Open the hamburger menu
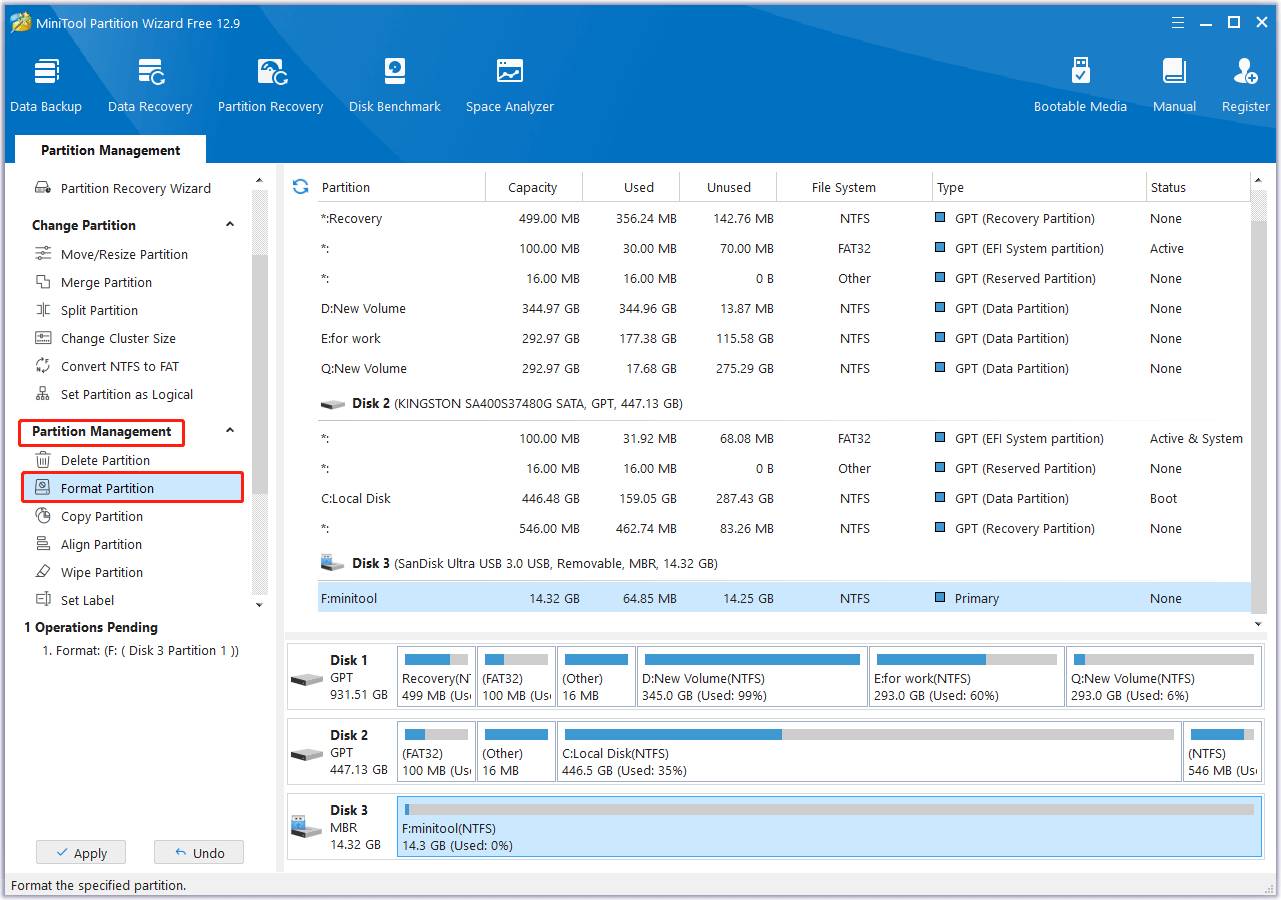This screenshot has width=1281, height=900. pyautogui.click(x=1177, y=22)
